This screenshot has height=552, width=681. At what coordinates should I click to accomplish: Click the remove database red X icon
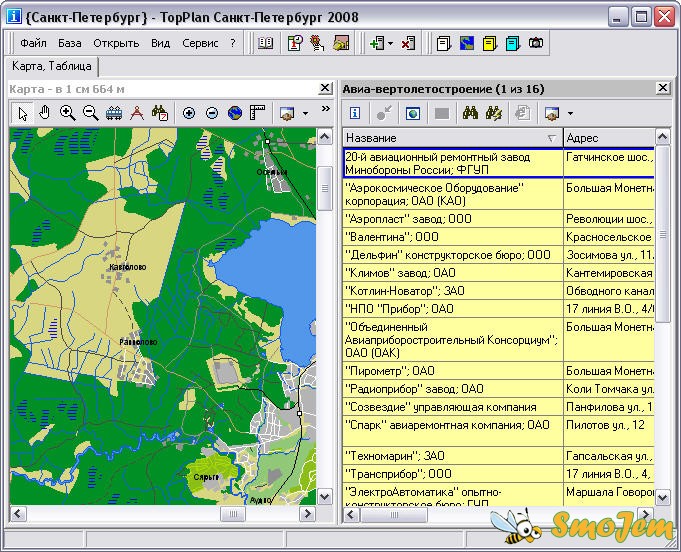click(408, 43)
